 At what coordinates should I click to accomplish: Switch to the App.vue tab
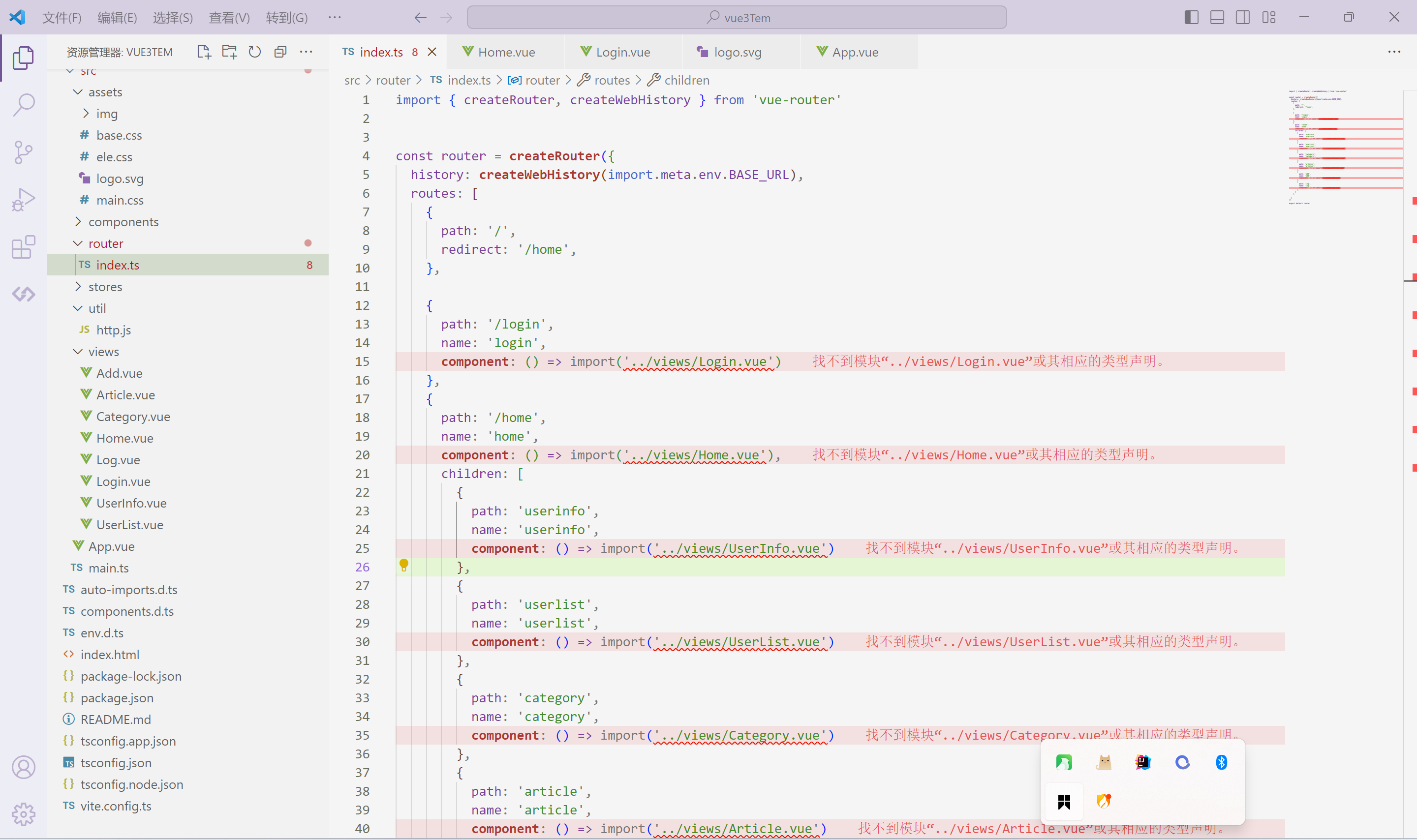tap(859, 52)
